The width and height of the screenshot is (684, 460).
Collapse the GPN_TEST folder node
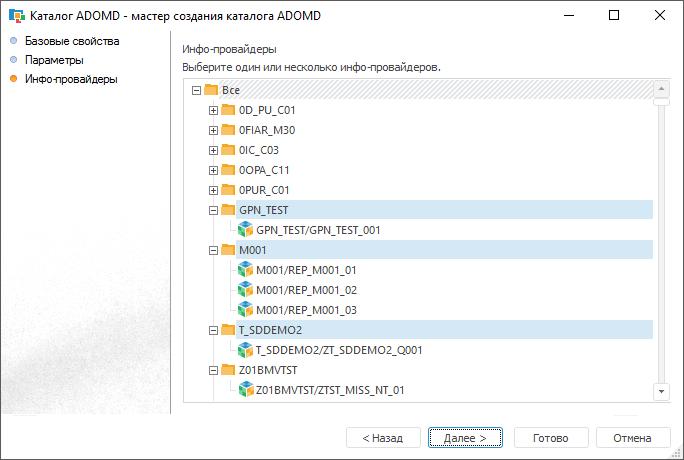pyautogui.click(x=213, y=210)
